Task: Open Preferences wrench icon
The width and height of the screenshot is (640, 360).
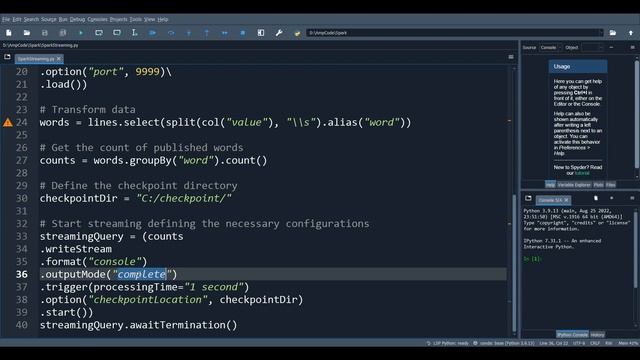Action: [x=279, y=33]
